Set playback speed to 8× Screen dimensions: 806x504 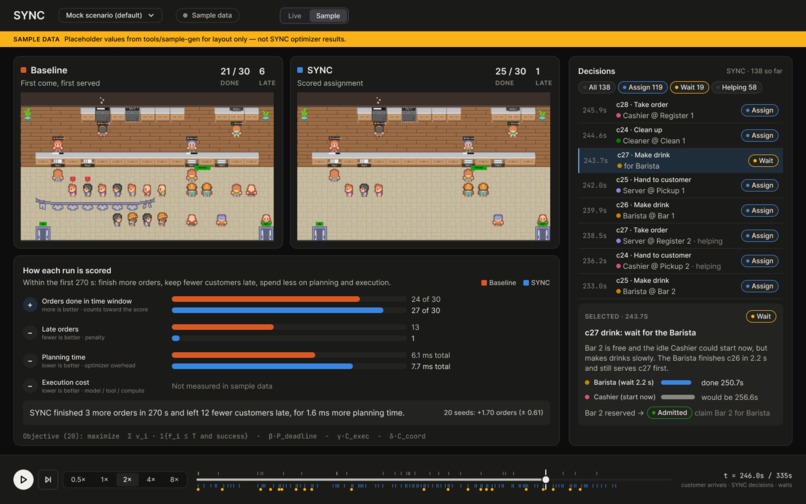(x=174, y=479)
